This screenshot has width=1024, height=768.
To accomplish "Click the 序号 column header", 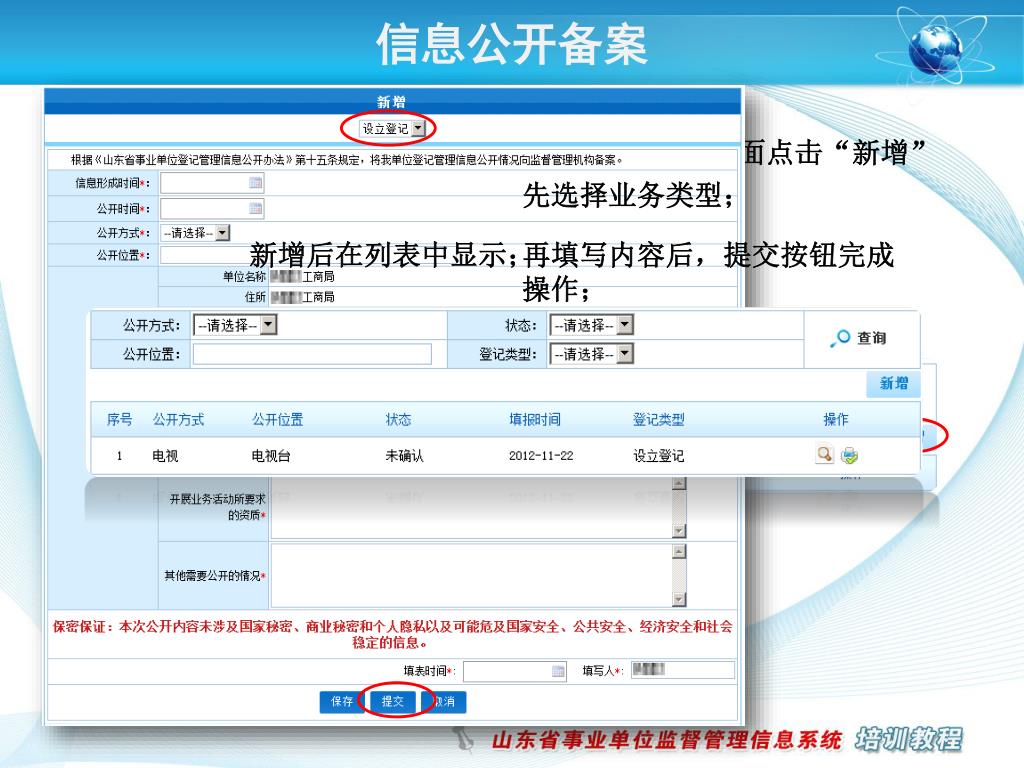I will click(x=120, y=419).
